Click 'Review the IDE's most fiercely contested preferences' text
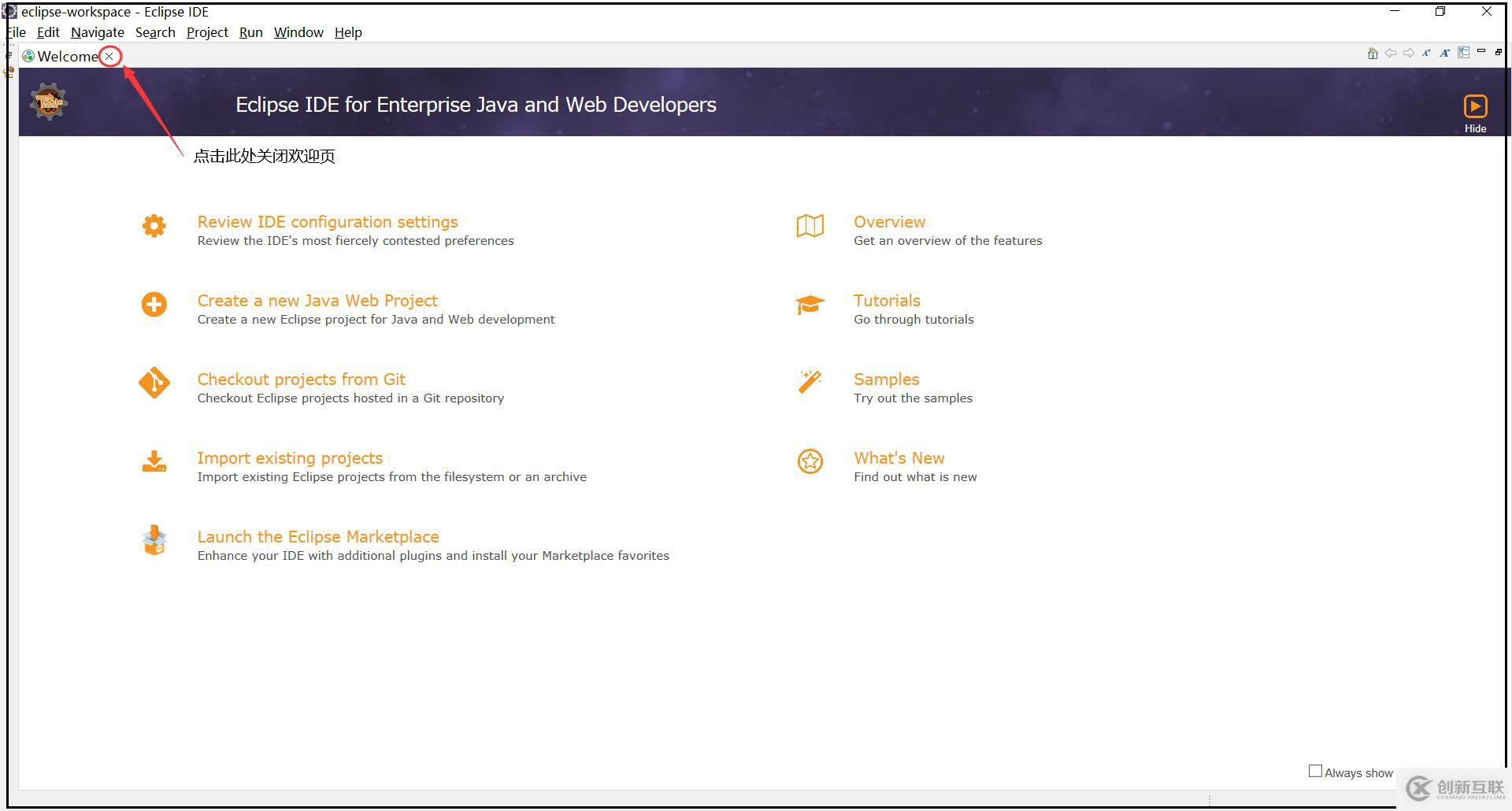The height and width of the screenshot is (811, 1512). 355,241
